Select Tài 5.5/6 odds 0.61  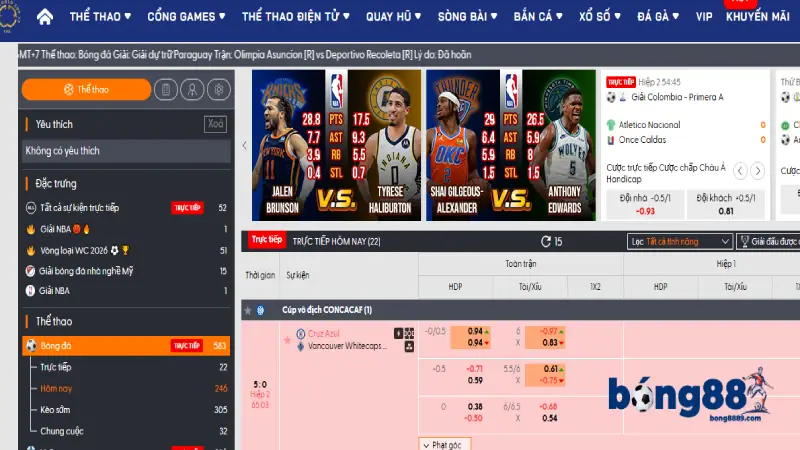coord(551,369)
